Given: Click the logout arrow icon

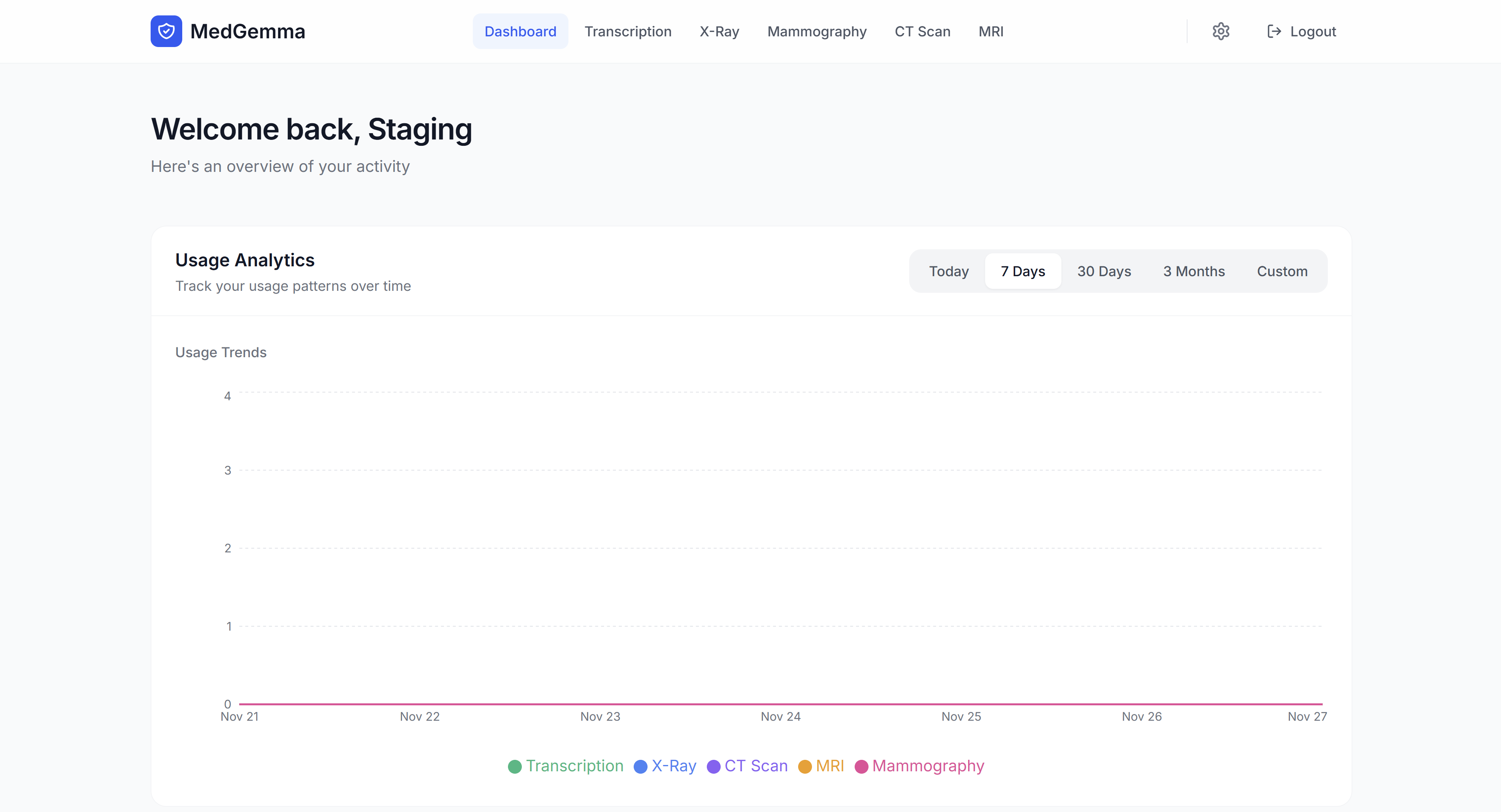Looking at the screenshot, I should tap(1274, 31).
